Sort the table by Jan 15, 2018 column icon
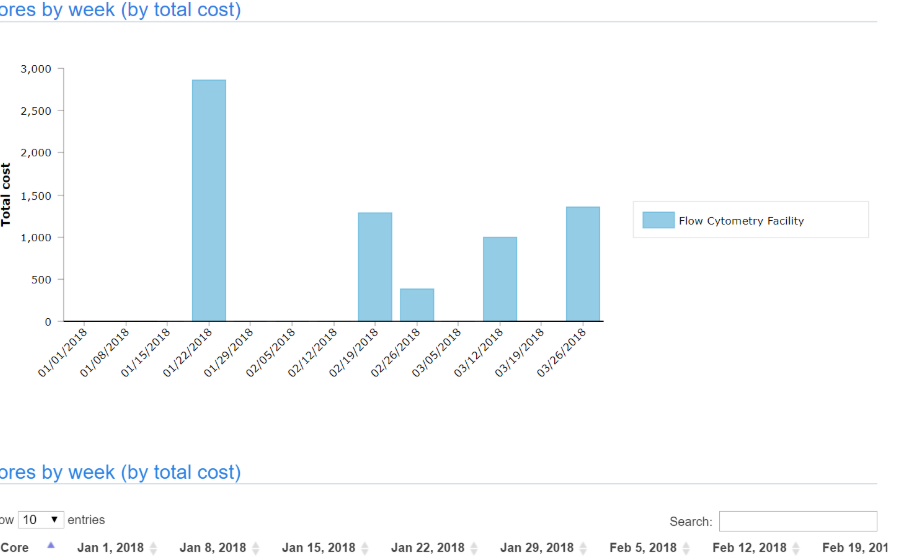900x557 pixels. point(364,548)
